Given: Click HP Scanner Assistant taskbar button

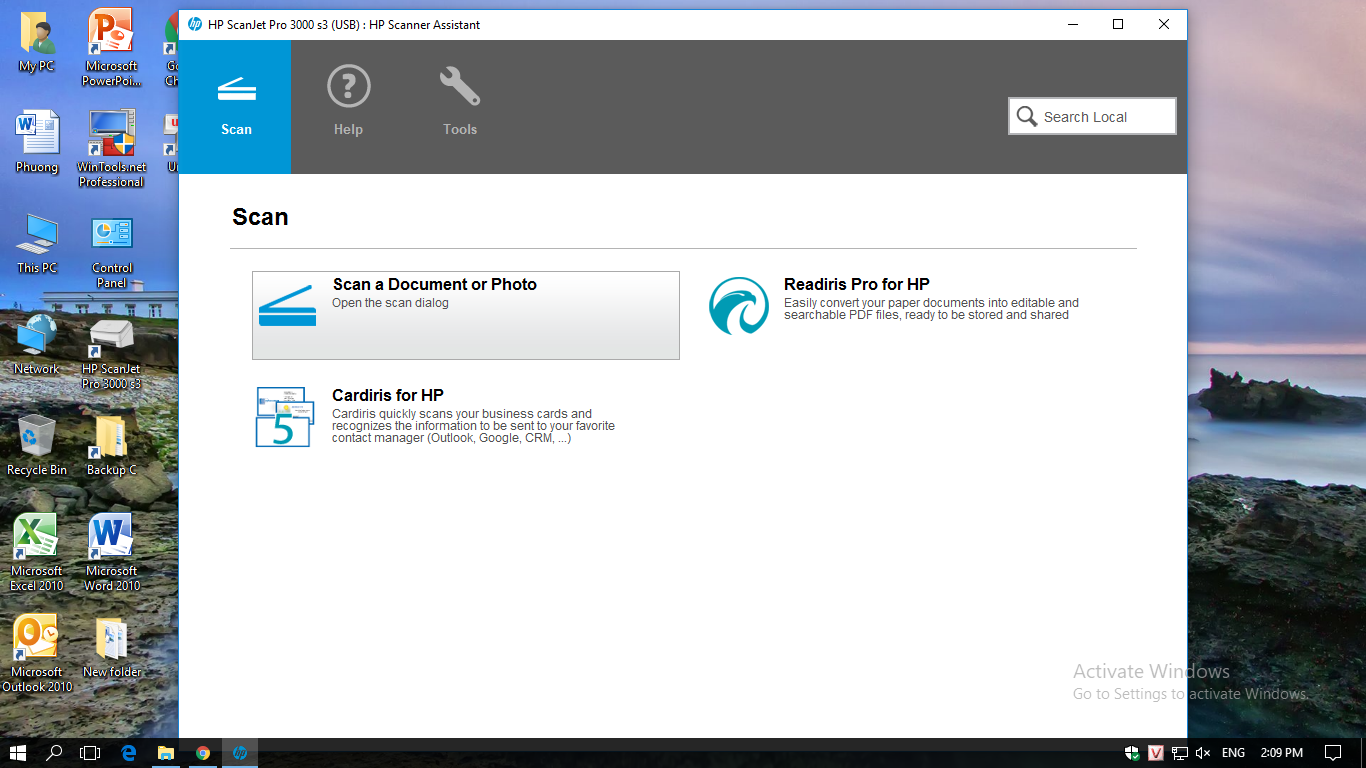Looking at the screenshot, I should 240,753.
